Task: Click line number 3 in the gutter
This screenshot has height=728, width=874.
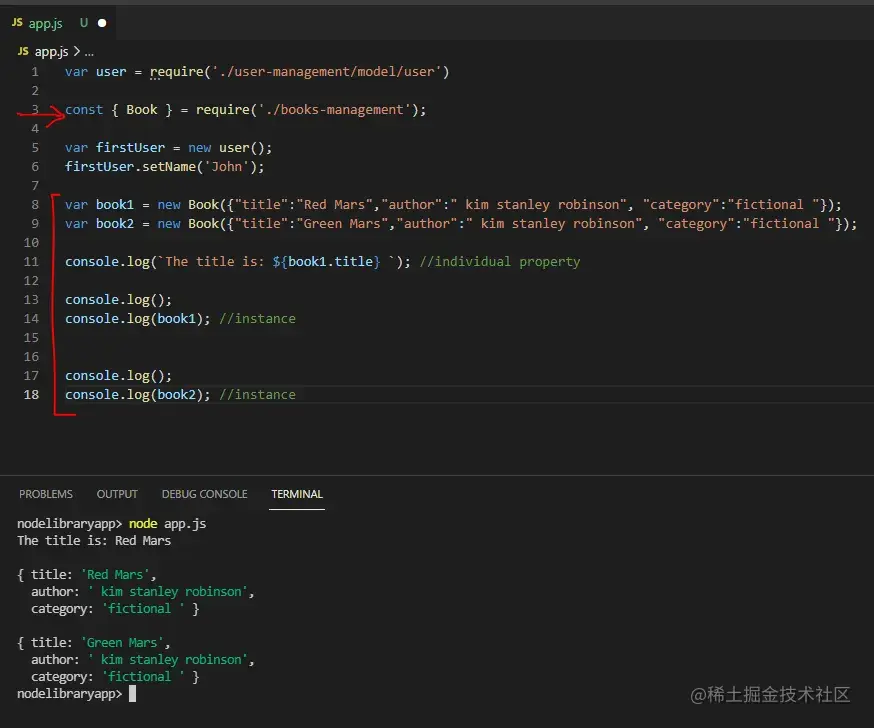Action: point(35,110)
